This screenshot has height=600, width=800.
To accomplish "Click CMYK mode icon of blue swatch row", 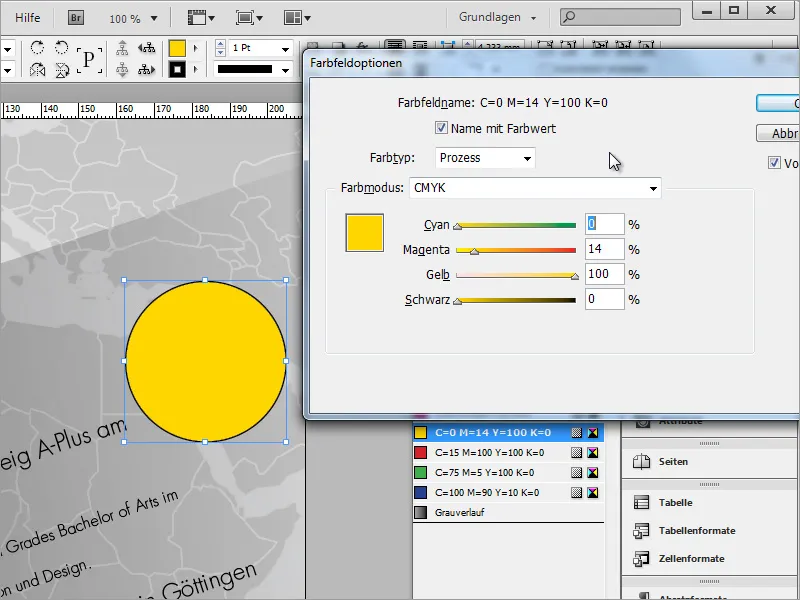I will [592, 492].
